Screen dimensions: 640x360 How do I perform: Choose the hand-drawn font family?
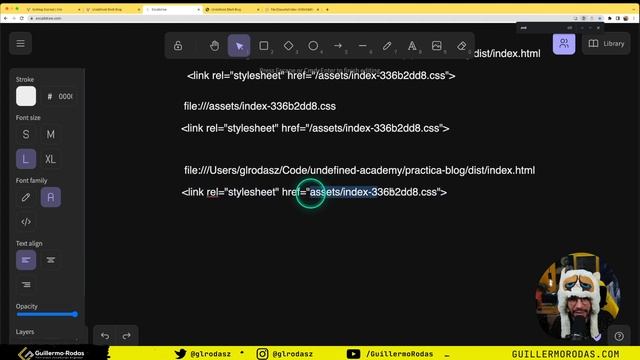pyautogui.click(x=26, y=197)
